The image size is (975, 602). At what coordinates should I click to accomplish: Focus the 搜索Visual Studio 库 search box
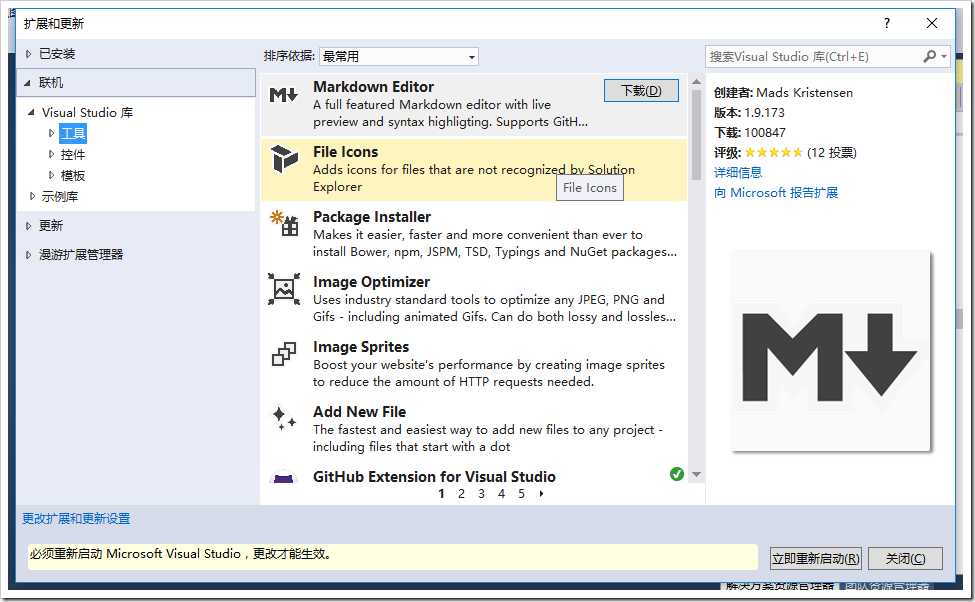coord(813,57)
